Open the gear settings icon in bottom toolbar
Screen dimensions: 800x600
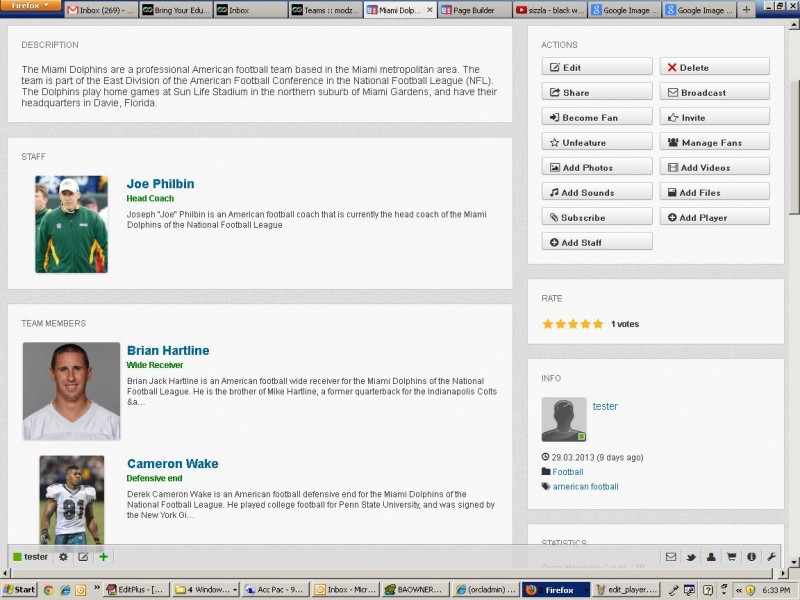pyautogui.click(x=63, y=557)
